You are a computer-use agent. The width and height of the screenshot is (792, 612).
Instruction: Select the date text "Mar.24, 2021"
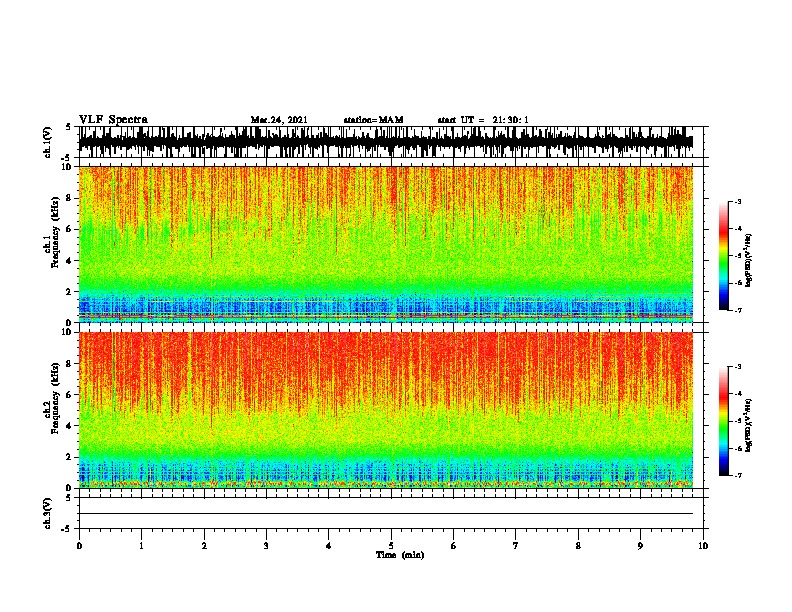point(279,120)
